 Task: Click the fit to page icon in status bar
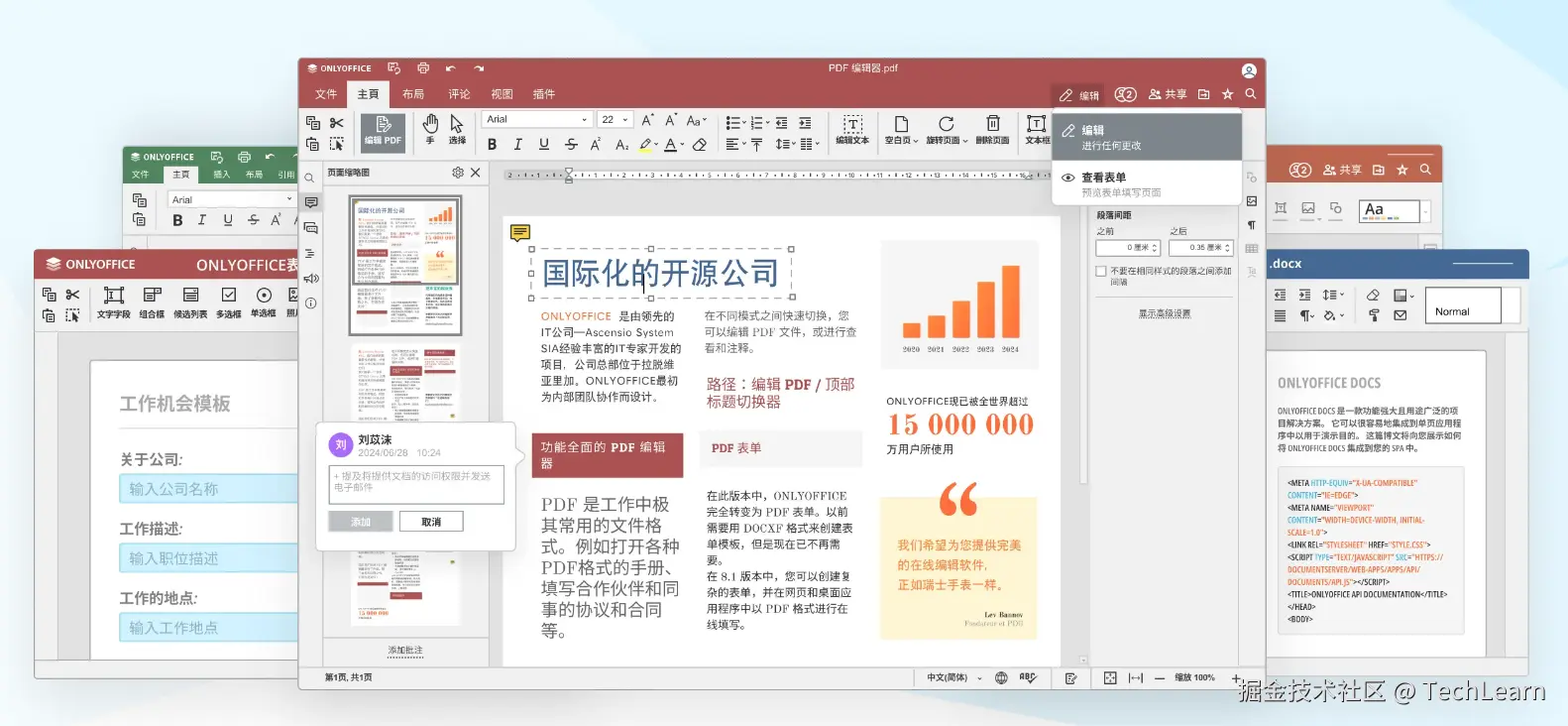(1110, 678)
